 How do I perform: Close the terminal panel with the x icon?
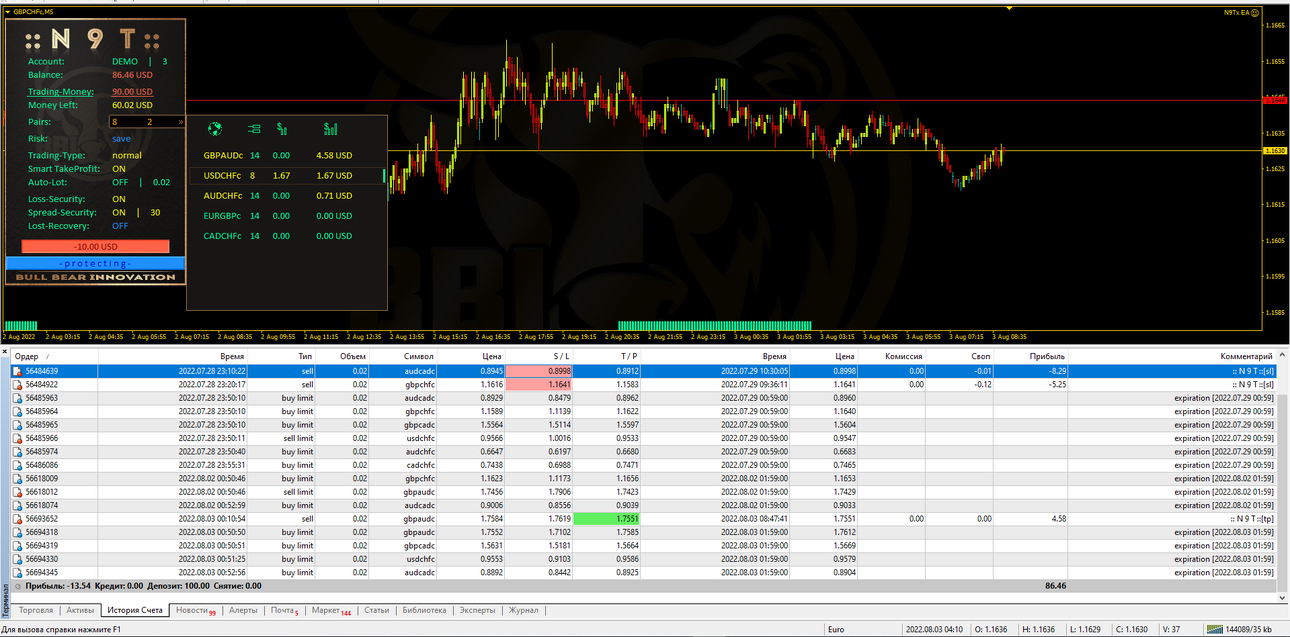tap(4, 352)
